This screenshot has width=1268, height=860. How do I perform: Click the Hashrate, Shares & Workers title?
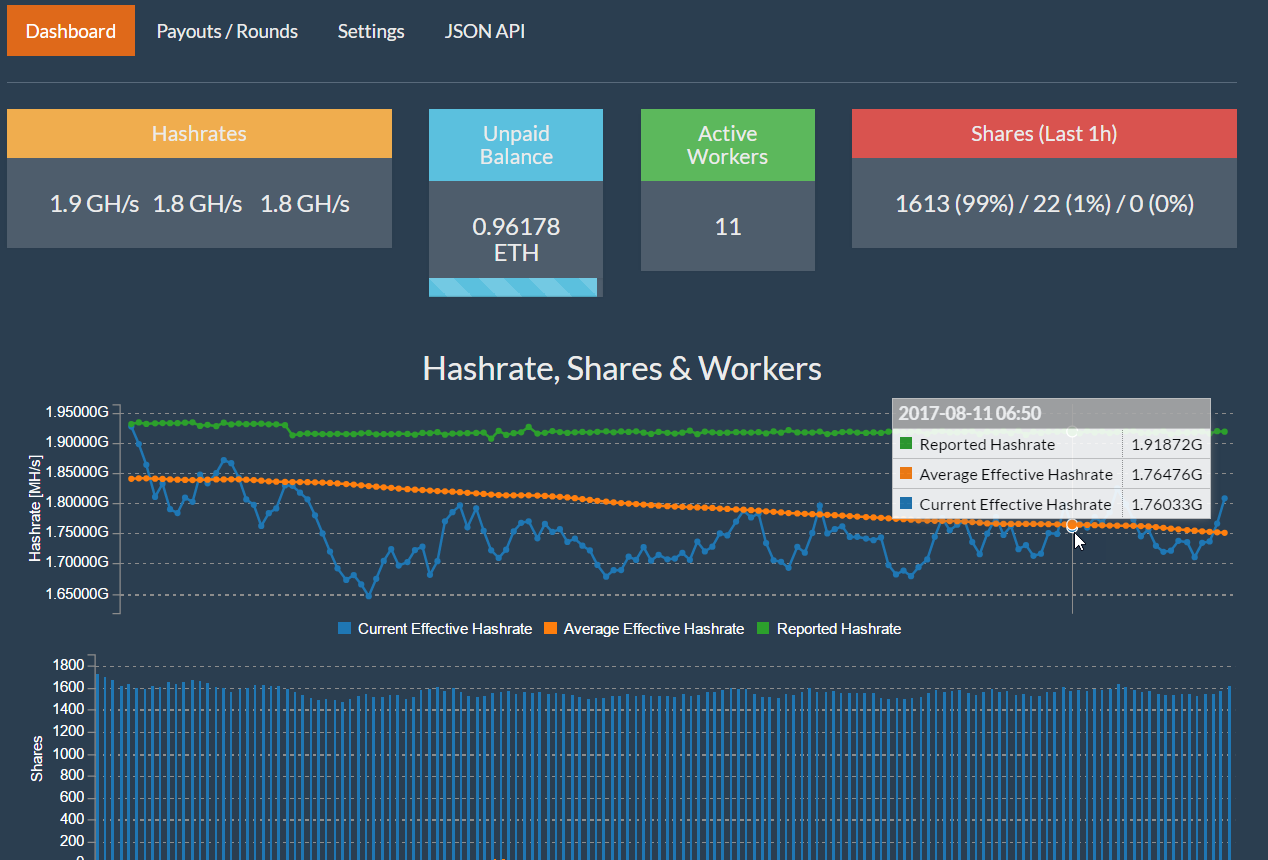(x=622, y=368)
